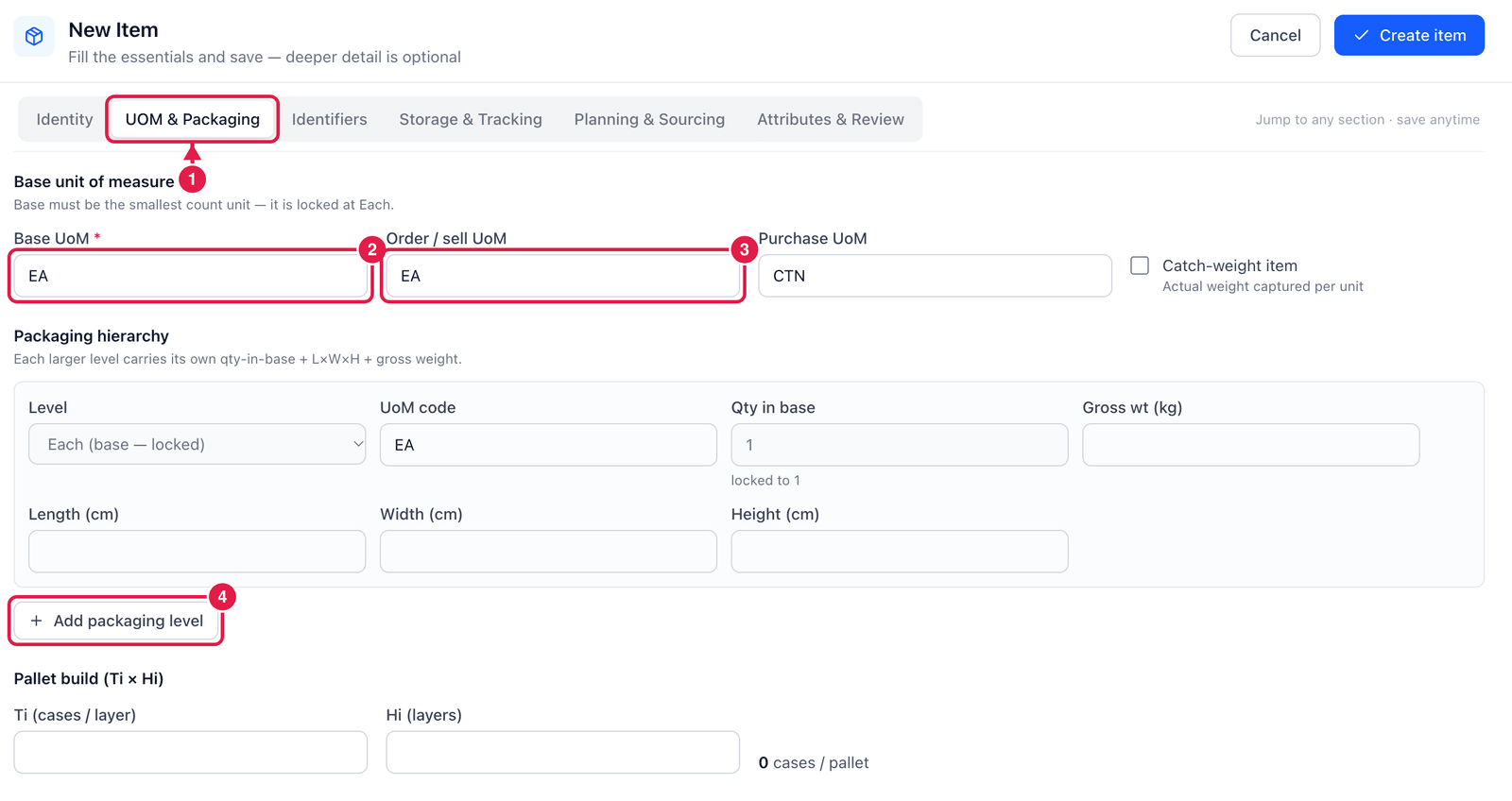The height and width of the screenshot is (801, 1512).
Task: Go to the Storage & Tracking tab
Action: tap(471, 119)
